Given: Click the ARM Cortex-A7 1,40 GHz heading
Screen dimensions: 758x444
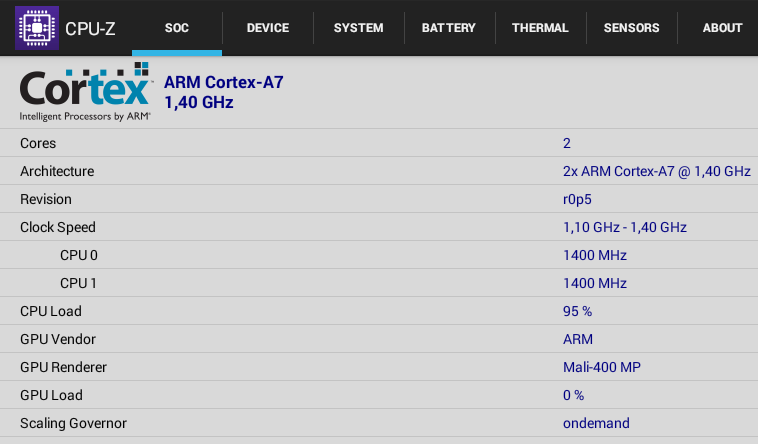Looking at the screenshot, I should click(x=223, y=92).
